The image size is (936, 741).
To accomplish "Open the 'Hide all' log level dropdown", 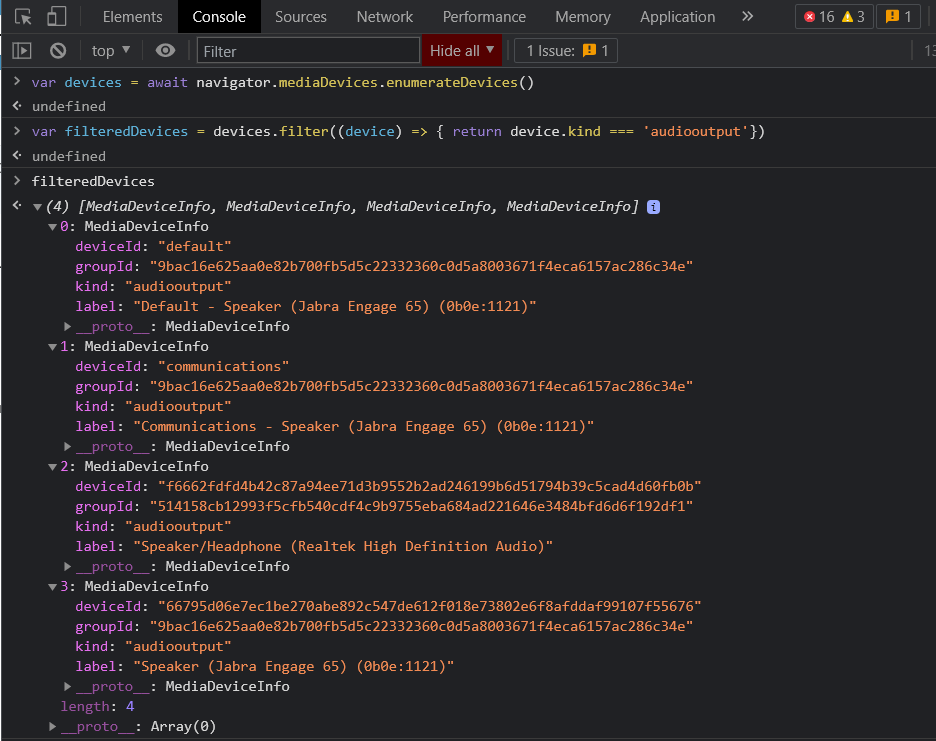I will [461, 50].
